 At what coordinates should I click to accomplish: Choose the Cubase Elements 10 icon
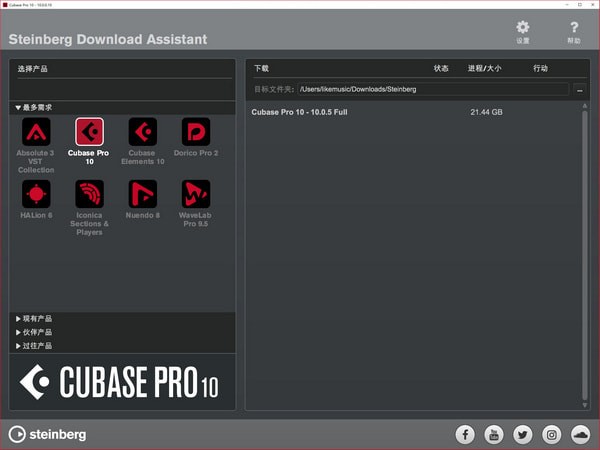coord(142,132)
